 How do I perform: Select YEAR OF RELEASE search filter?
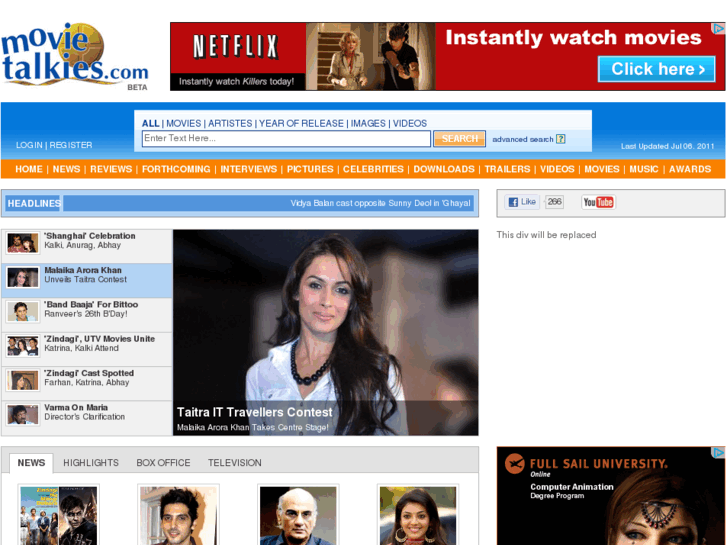301,123
